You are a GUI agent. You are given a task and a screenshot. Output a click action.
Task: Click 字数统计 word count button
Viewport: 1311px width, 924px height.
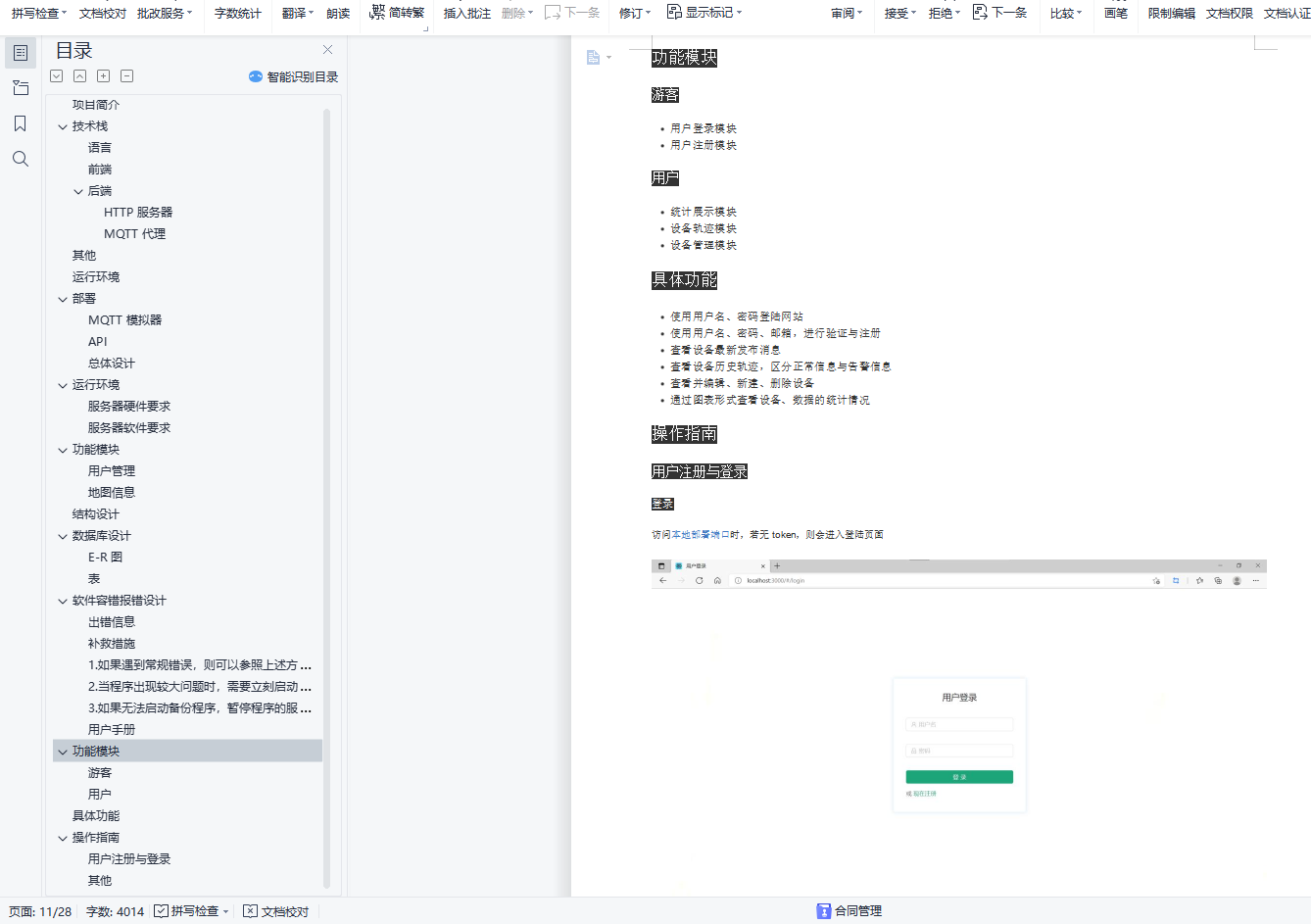point(238,14)
